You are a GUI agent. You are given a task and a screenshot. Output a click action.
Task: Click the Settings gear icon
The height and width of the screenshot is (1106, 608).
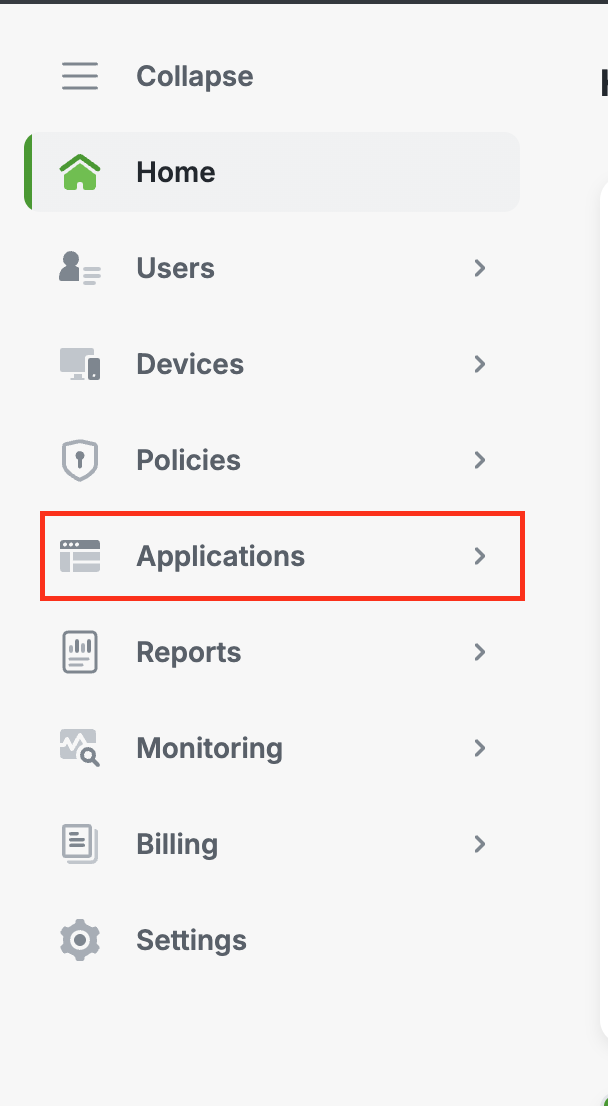pos(80,940)
